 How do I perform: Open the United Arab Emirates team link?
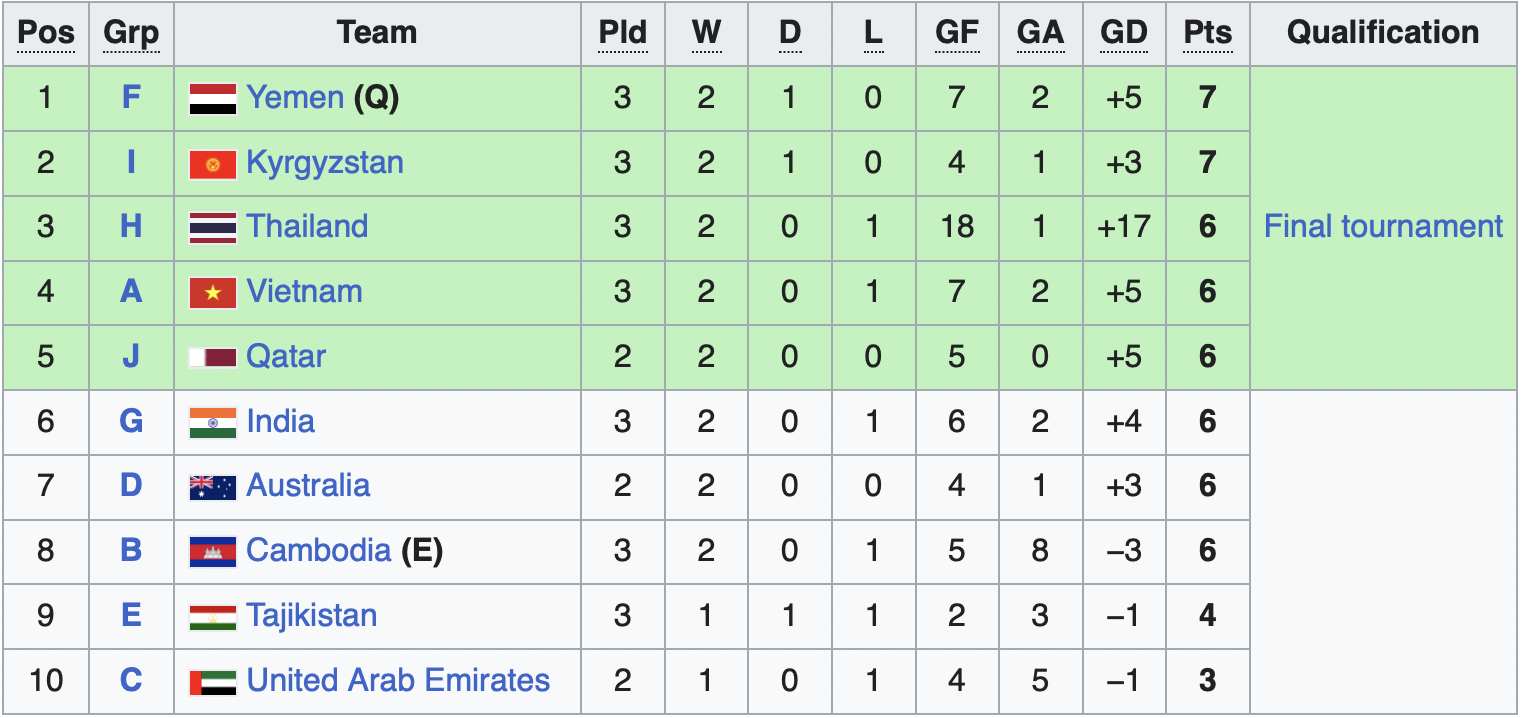coord(398,680)
